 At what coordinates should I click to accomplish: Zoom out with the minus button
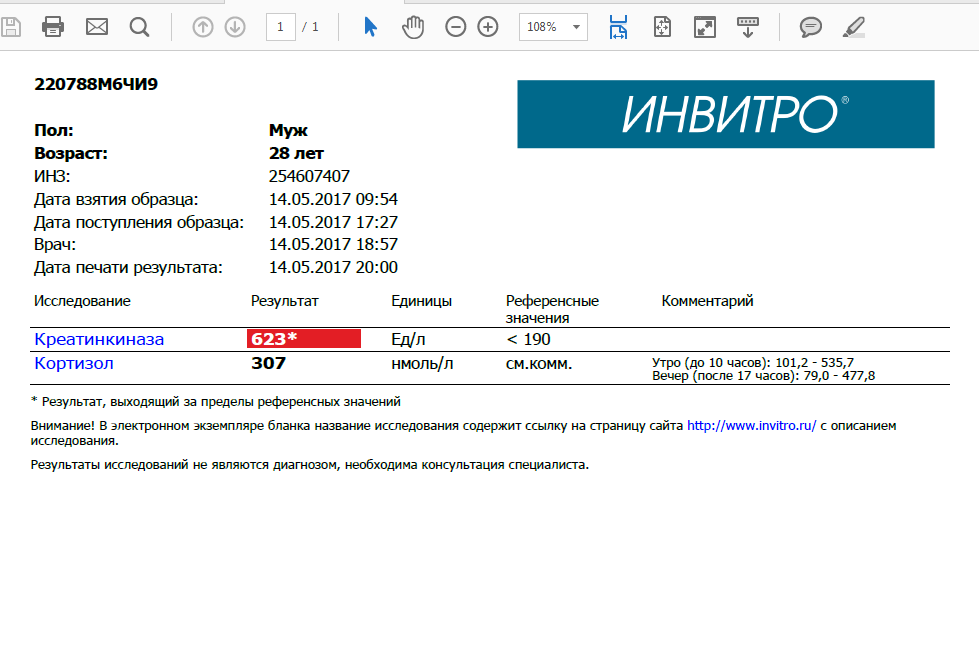456,27
